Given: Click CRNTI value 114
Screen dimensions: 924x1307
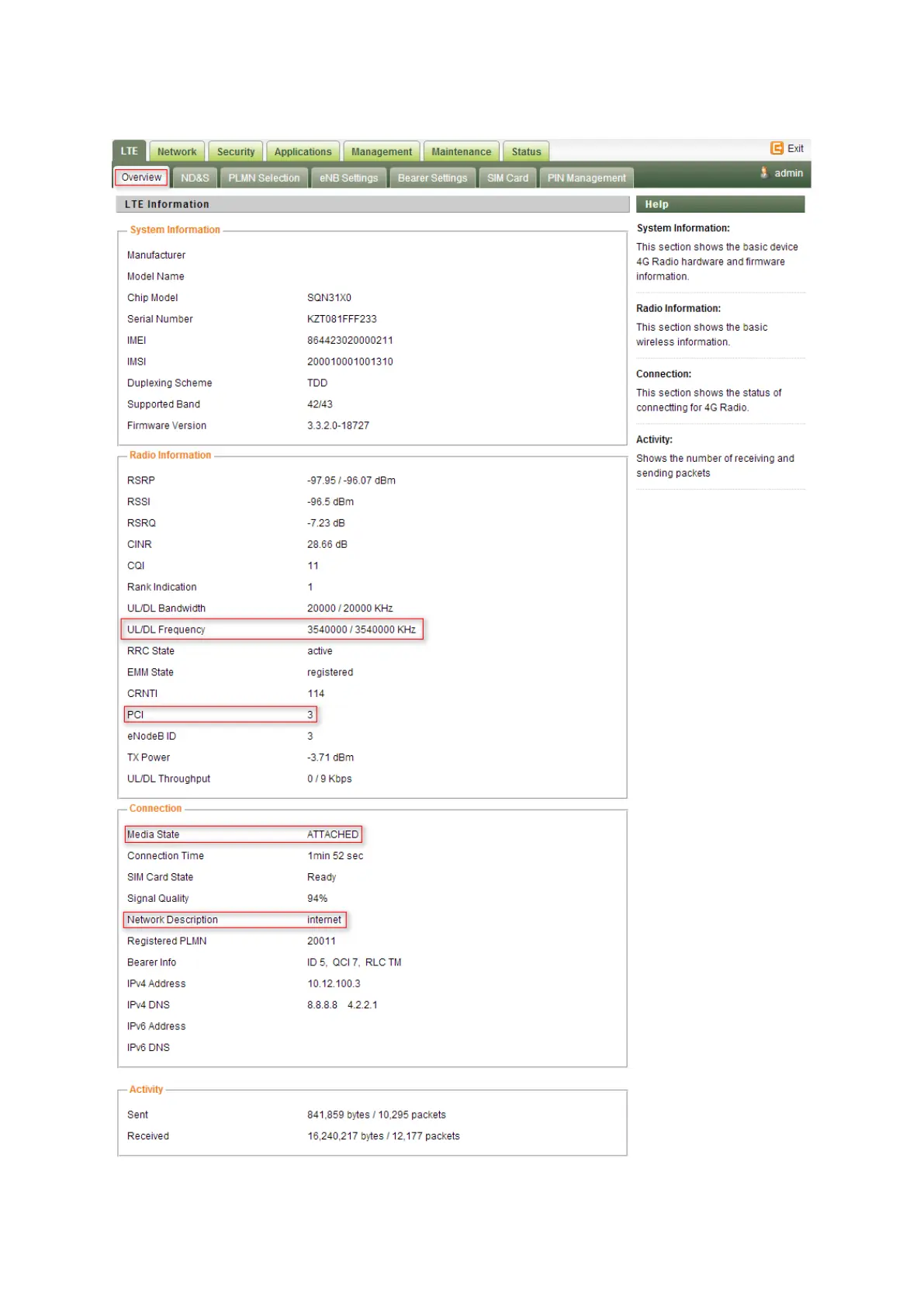Looking at the screenshot, I should (x=316, y=694).
